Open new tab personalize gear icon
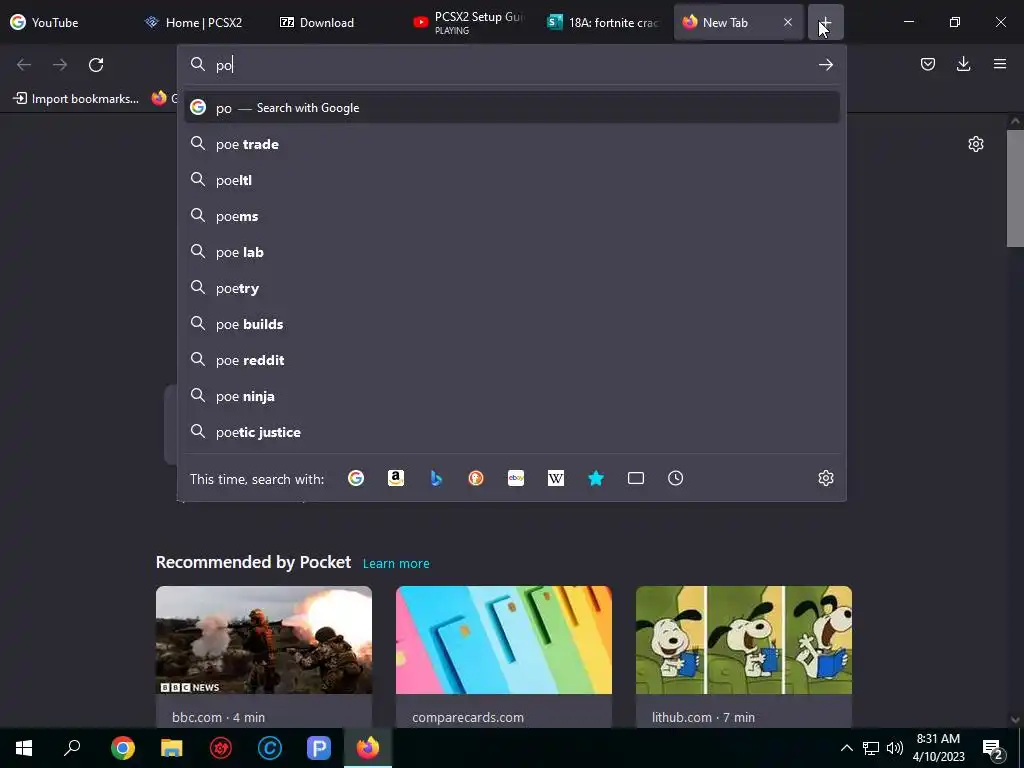This screenshot has width=1024, height=768. point(976,144)
